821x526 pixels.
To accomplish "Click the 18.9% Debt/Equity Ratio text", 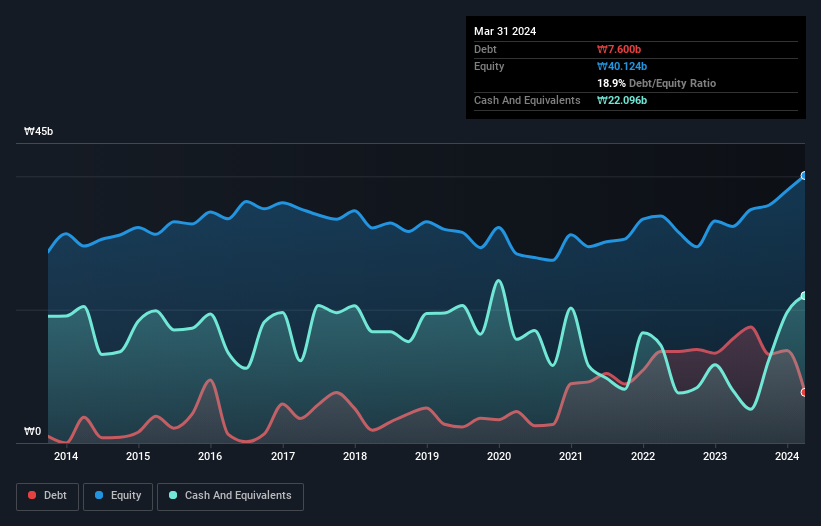I will (657, 83).
